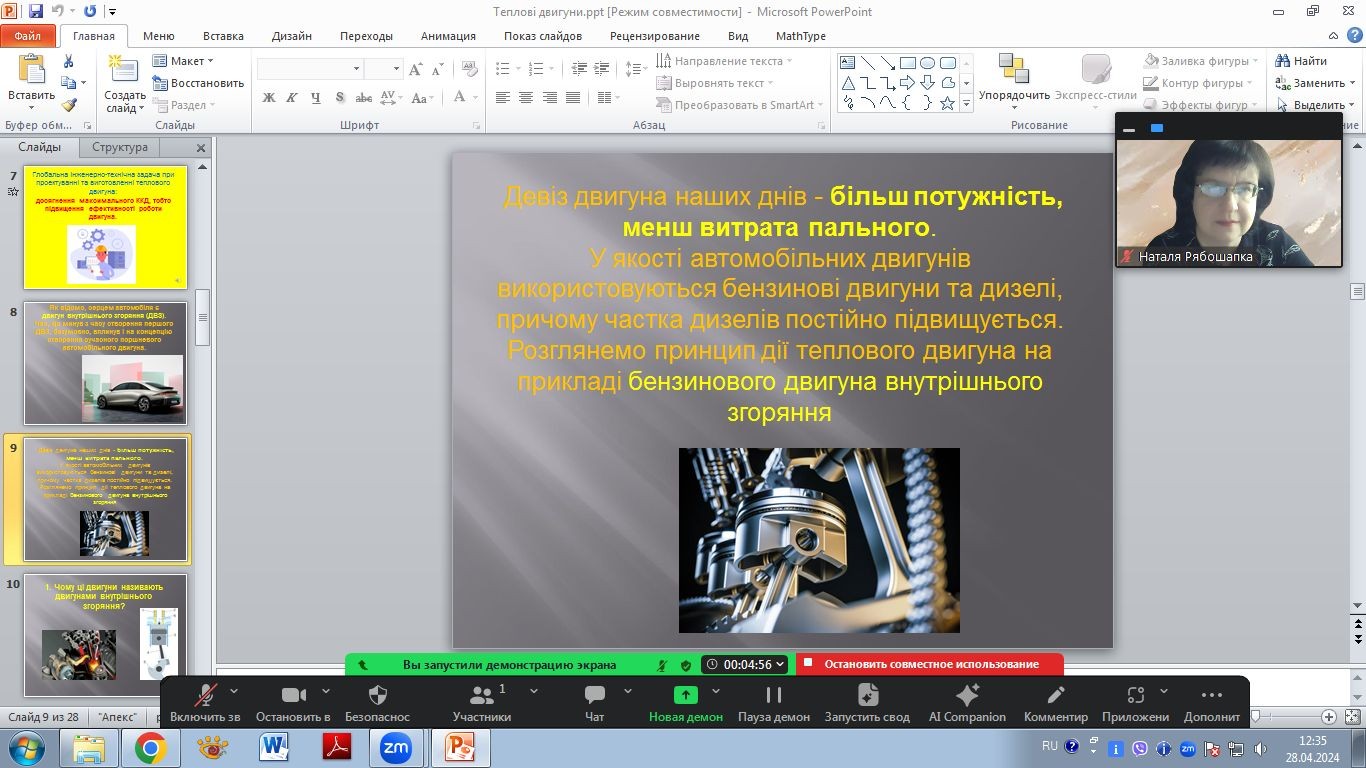Toggle center text alignment in the ribbon
Image resolution: width=1366 pixels, height=768 pixels.
coord(525,98)
